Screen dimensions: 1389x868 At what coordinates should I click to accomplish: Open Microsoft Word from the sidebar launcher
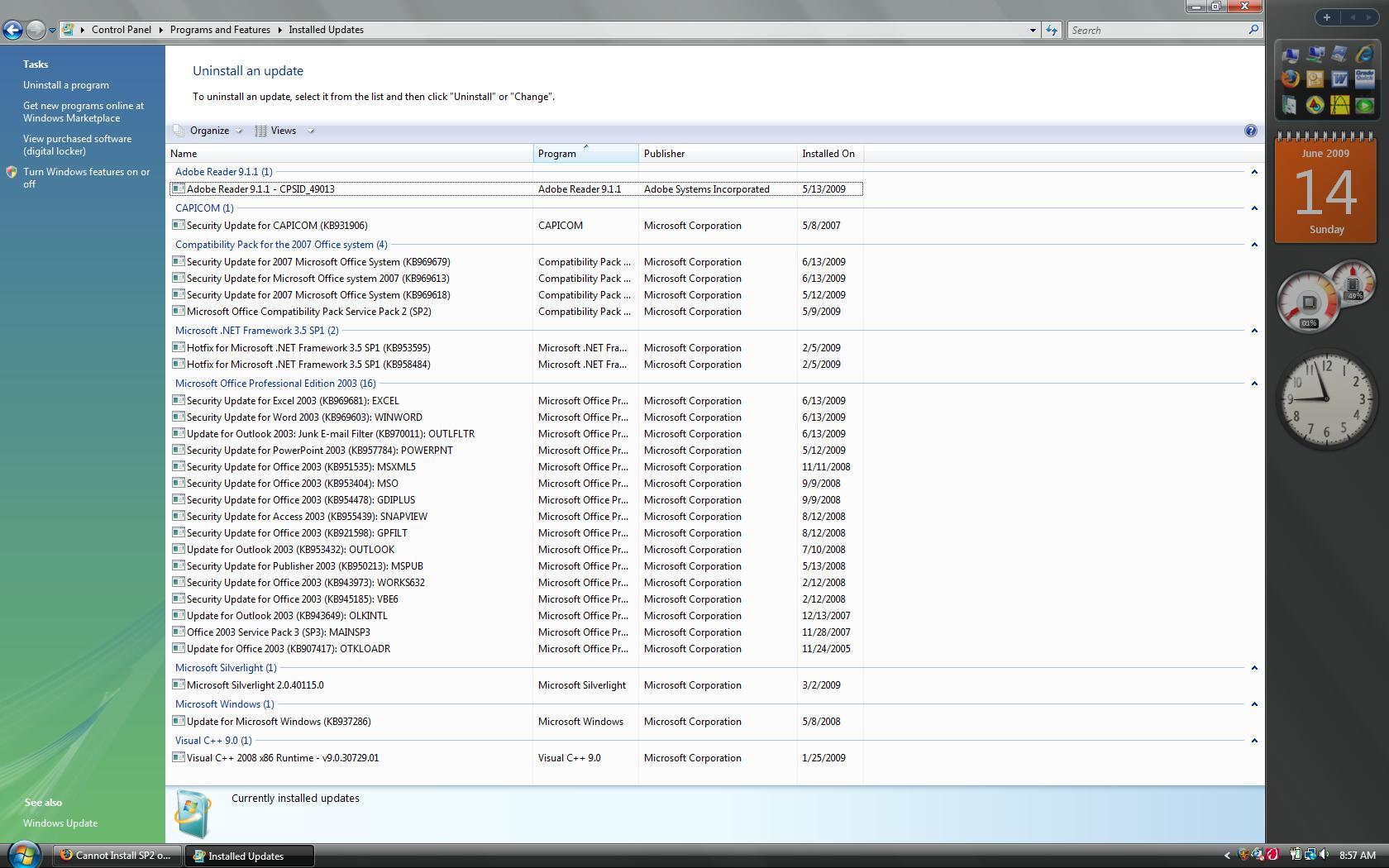point(1339,79)
